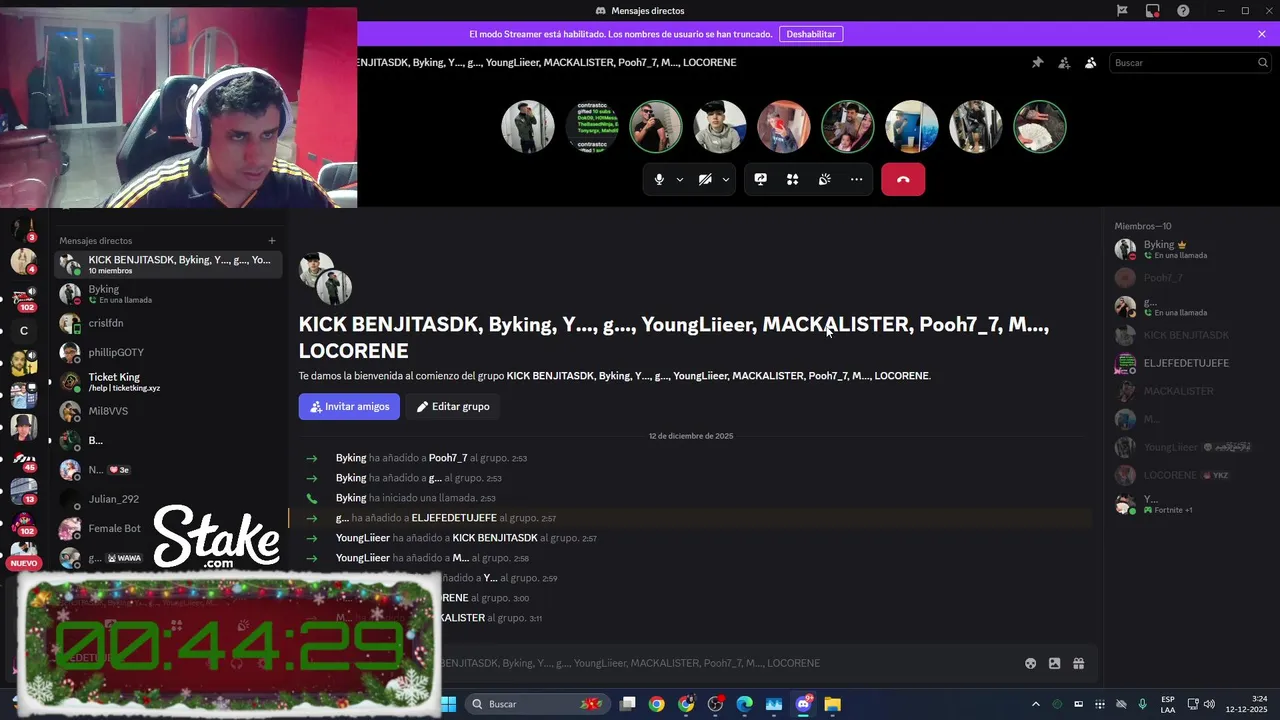Click the last call participant avatar, holding cash
Screen dimensions: 1280x720
(1040, 127)
